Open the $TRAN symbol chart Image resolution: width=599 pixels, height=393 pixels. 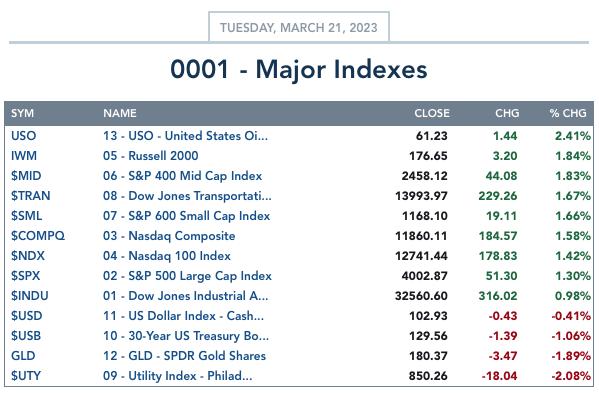[31, 196]
